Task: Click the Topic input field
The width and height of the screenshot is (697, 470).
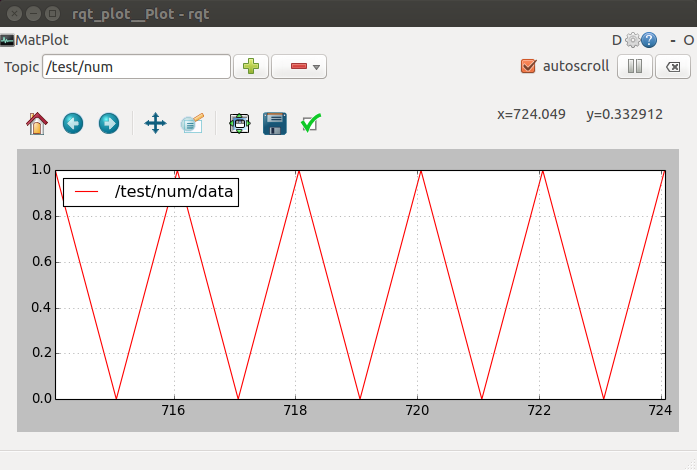Action: (136, 67)
